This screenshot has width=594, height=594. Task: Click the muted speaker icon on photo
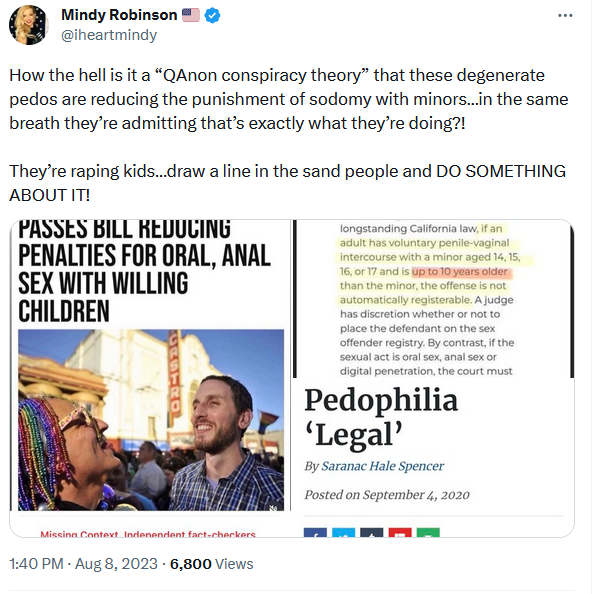point(273,507)
